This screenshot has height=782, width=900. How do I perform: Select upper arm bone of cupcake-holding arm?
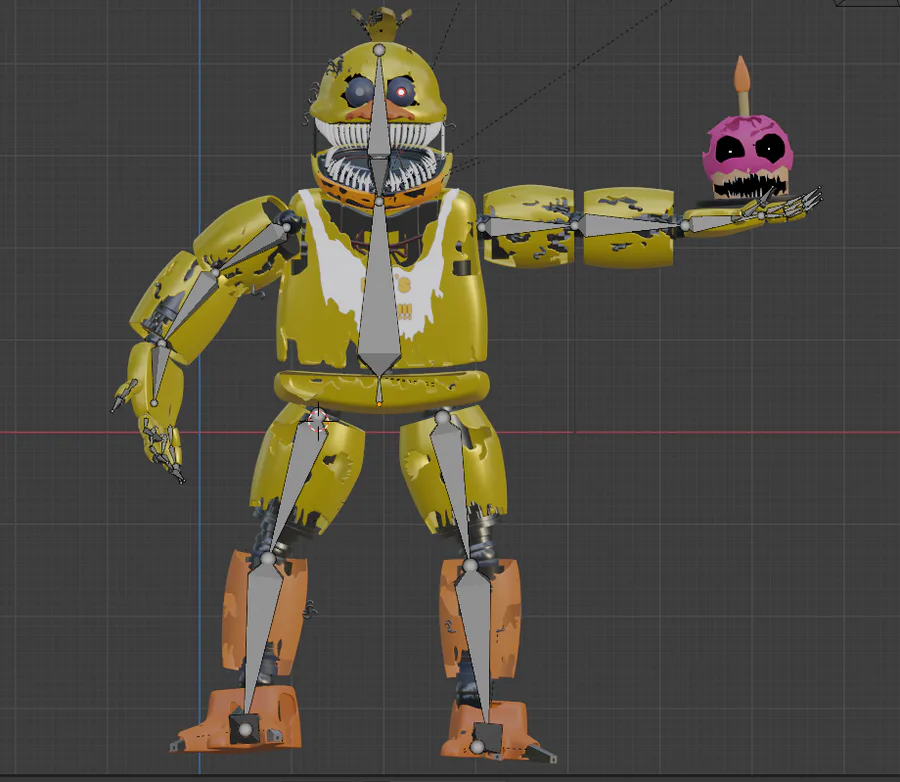(x=528, y=225)
